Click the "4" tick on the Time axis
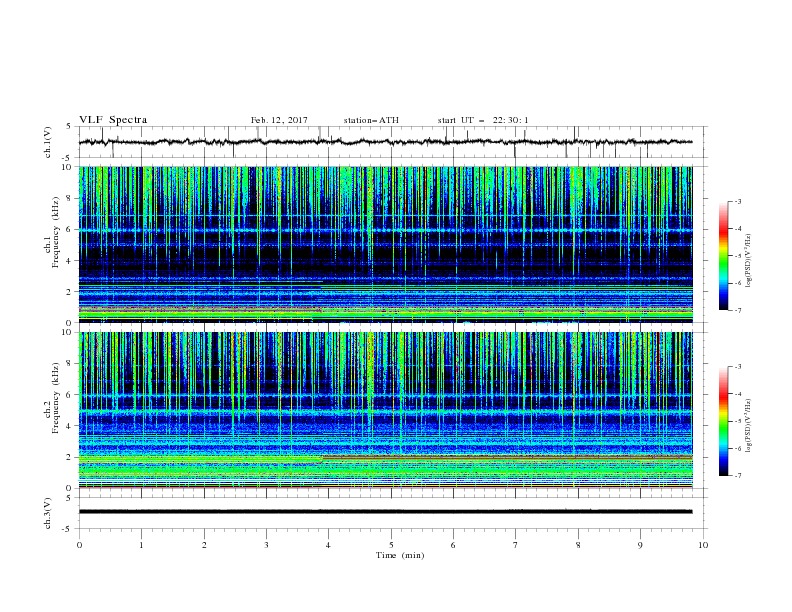 point(328,545)
